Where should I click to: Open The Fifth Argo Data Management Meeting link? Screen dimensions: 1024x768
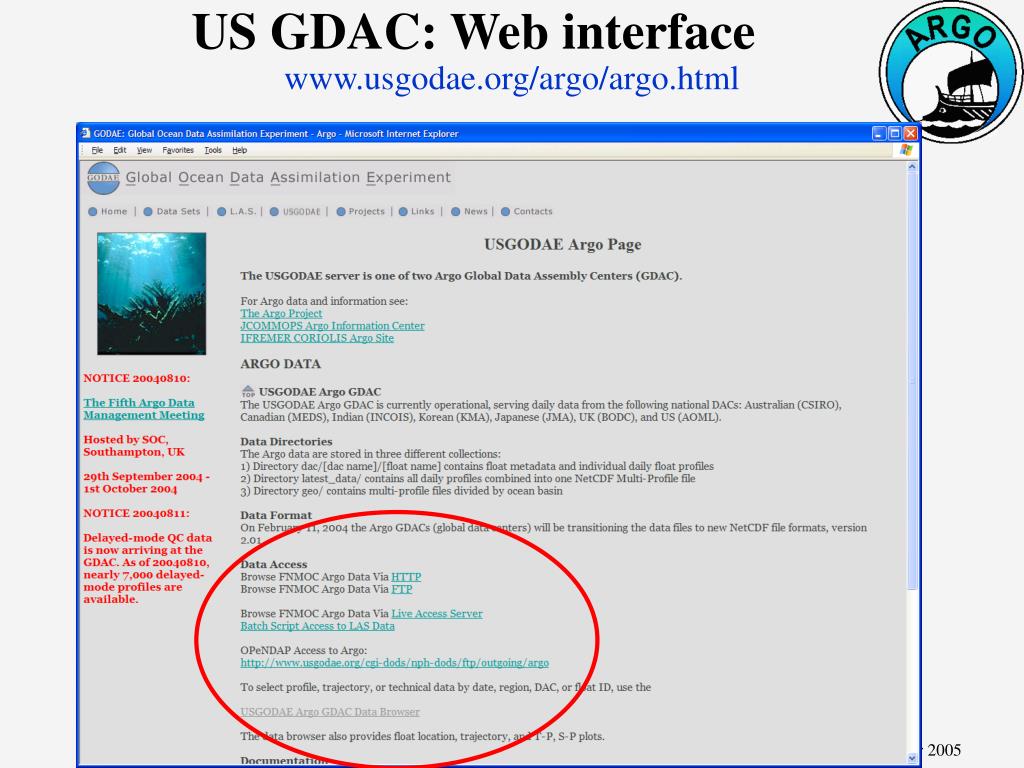click(x=144, y=409)
